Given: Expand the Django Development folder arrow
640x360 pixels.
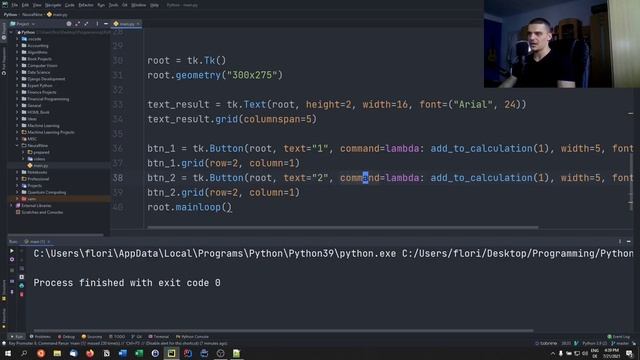Looking at the screenshot, I should [18, 79].
